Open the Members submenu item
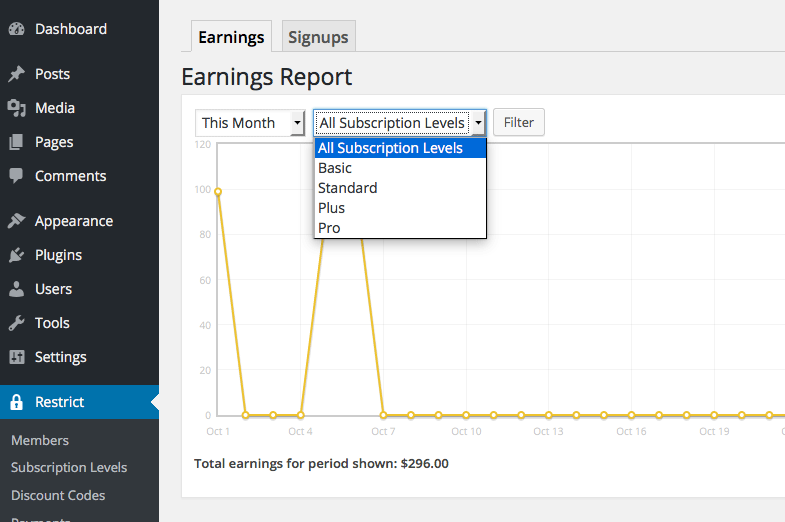Image resolution: width=785 pixels, height=522 pixels. pos(40,440)
